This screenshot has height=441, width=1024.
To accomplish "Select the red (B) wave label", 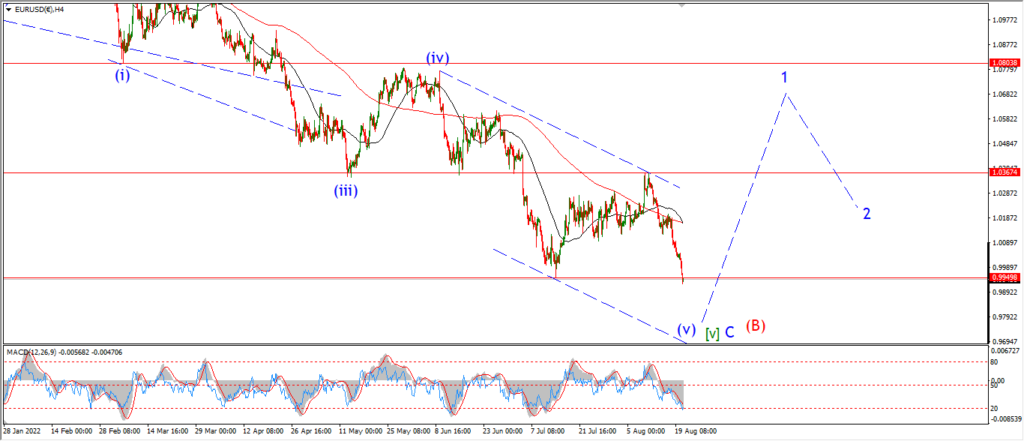I will point(756,325).
